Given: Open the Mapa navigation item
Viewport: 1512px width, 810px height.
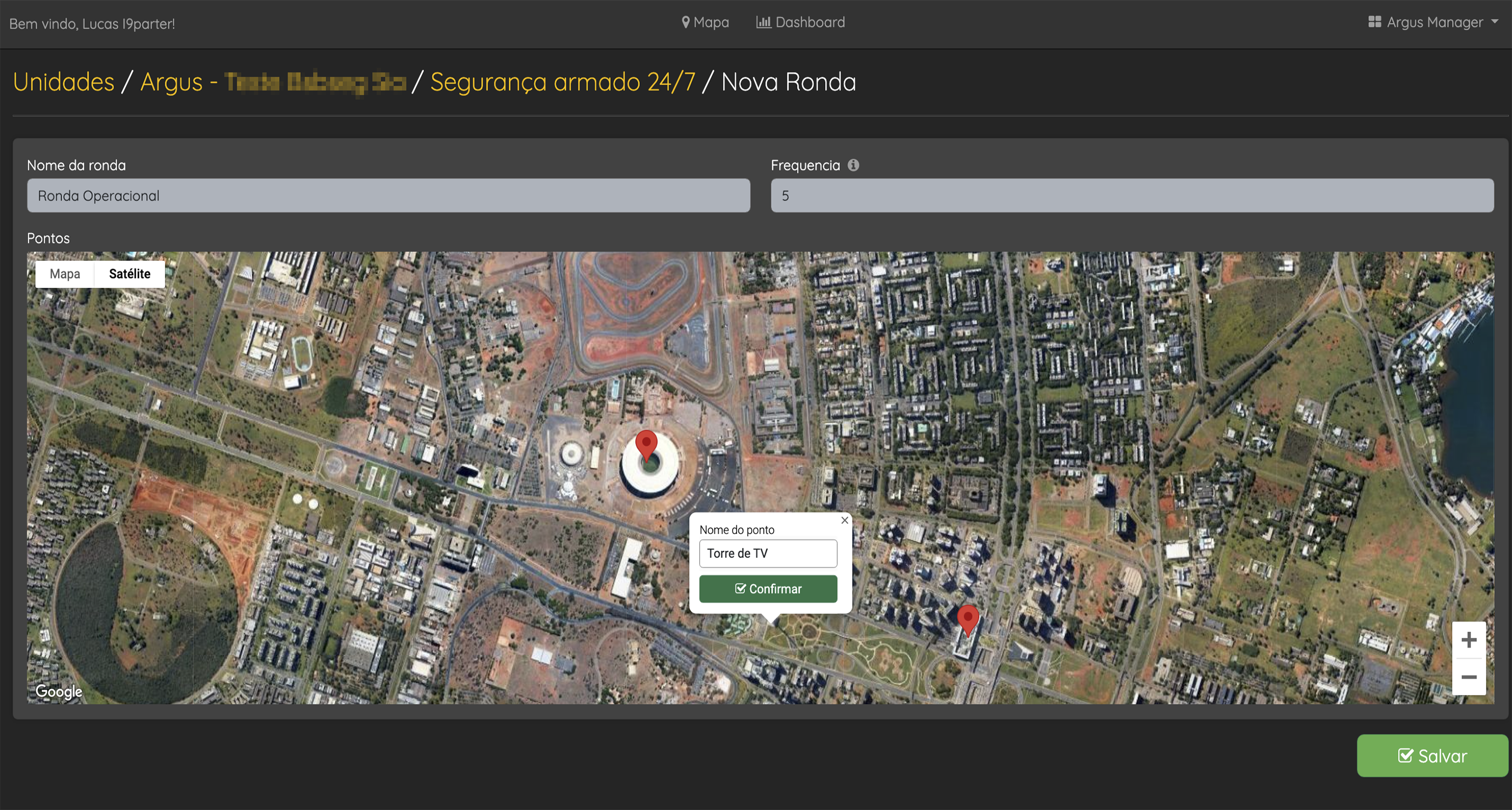Looking at the screenshot, I should tap(705, 22).
